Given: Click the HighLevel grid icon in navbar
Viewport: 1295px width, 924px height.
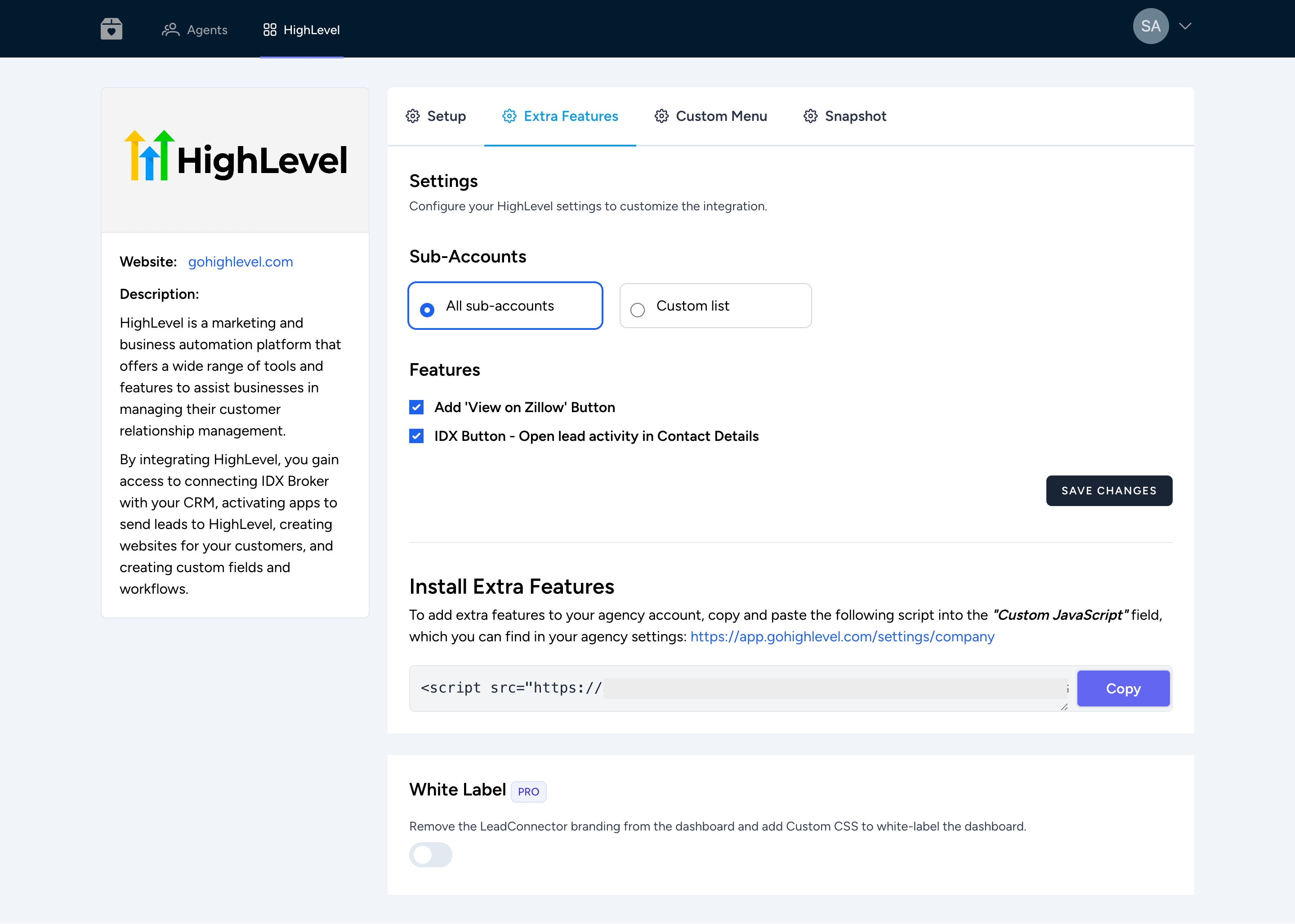Looking at the screenshot, I should pos(270,30).
